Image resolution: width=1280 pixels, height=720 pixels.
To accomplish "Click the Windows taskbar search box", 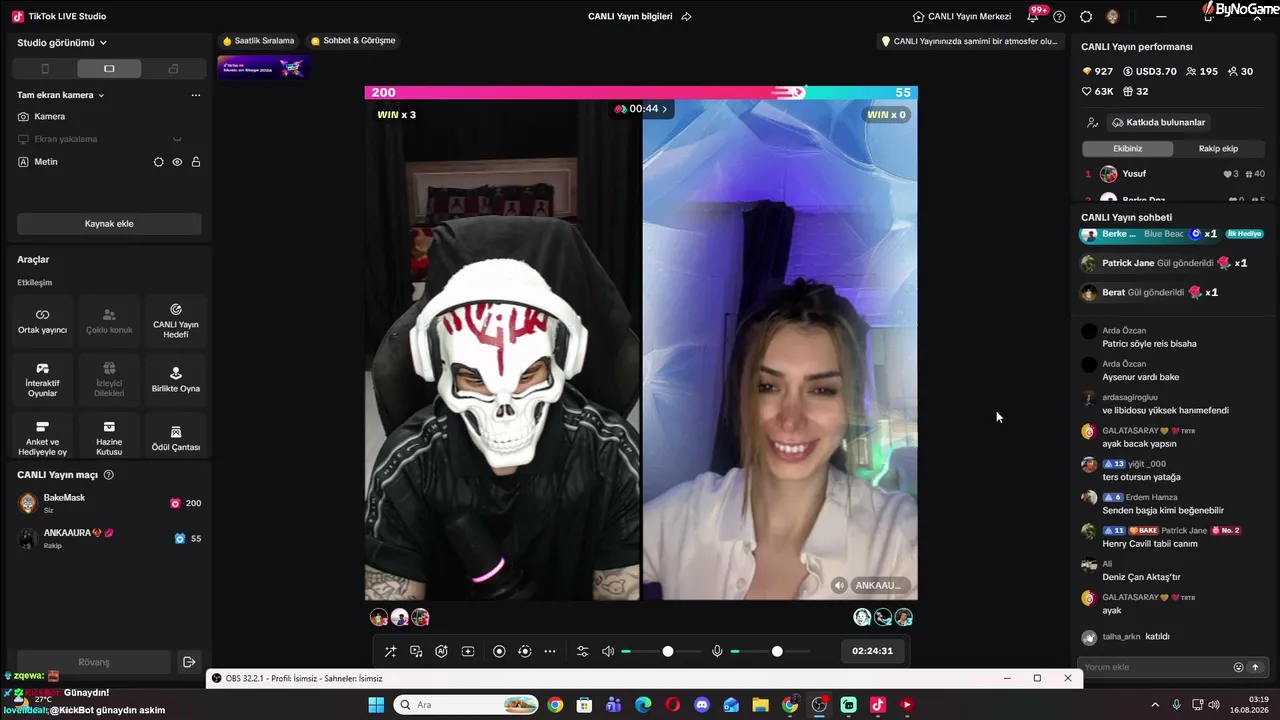I will point(465,705).
